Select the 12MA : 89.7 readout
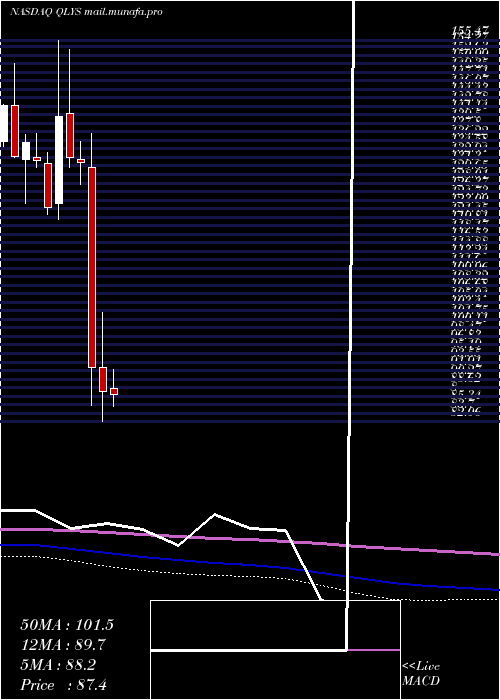 63,645
